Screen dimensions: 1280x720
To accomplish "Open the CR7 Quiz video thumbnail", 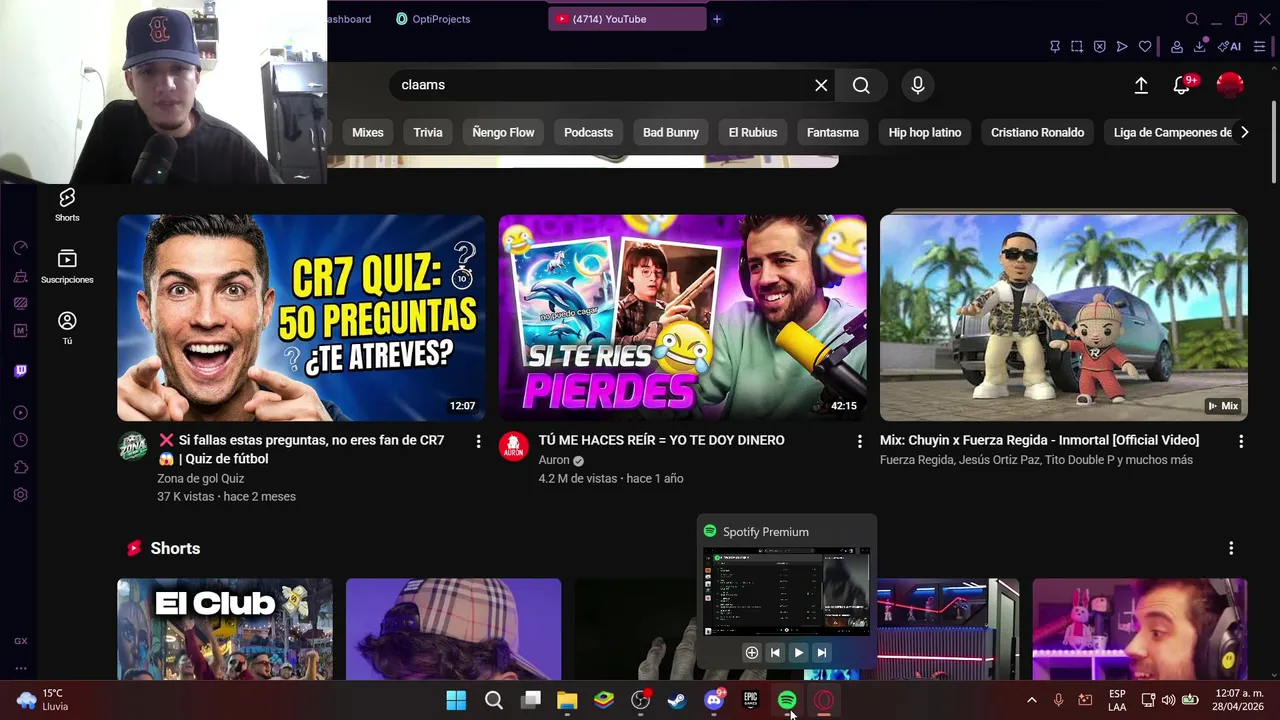I will [301, 318].
